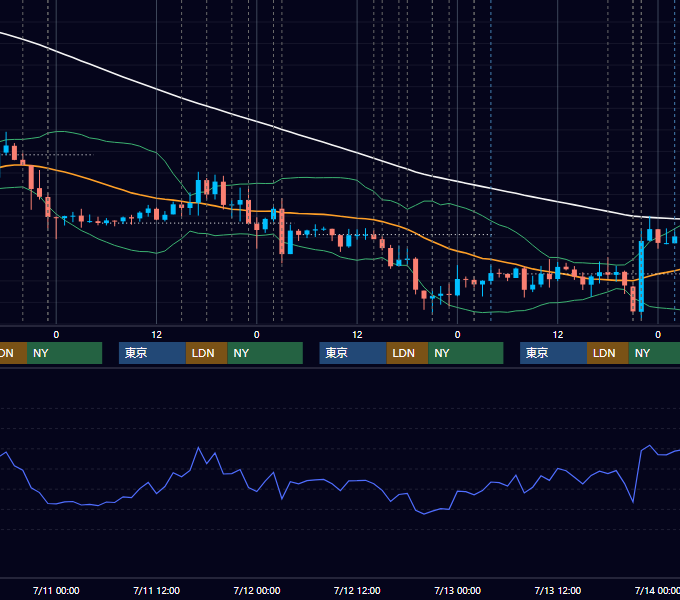Select the NY session block starting 7/11 evening
680x600 pixels.
pos(265,353)
